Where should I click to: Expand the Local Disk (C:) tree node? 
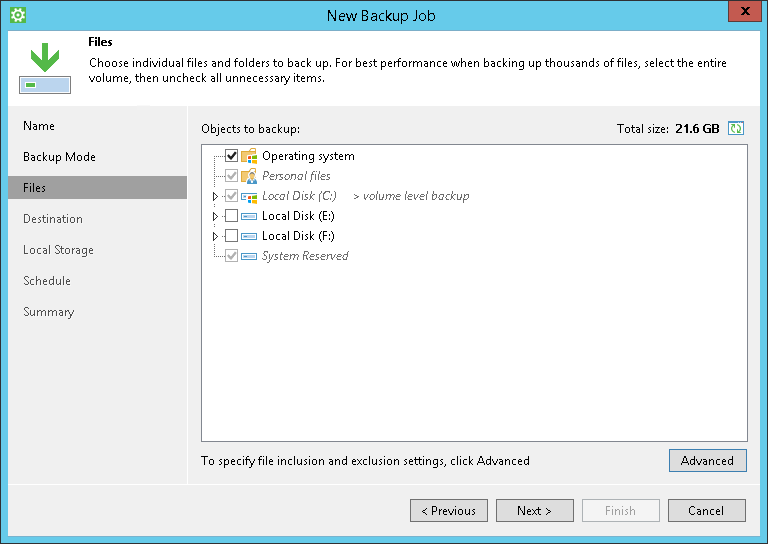(215, 196)
